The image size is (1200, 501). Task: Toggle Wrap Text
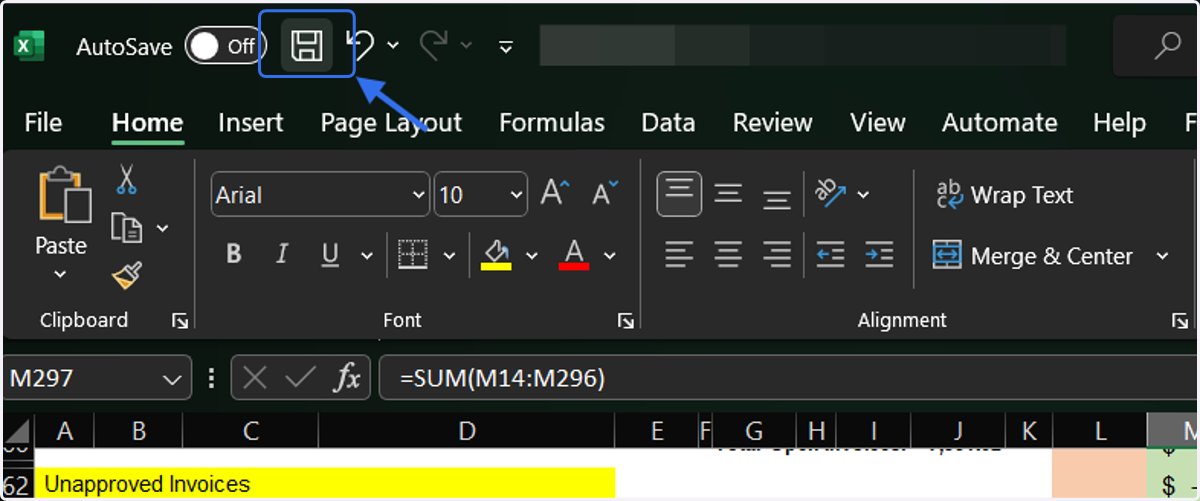[x=1004, y=195]
